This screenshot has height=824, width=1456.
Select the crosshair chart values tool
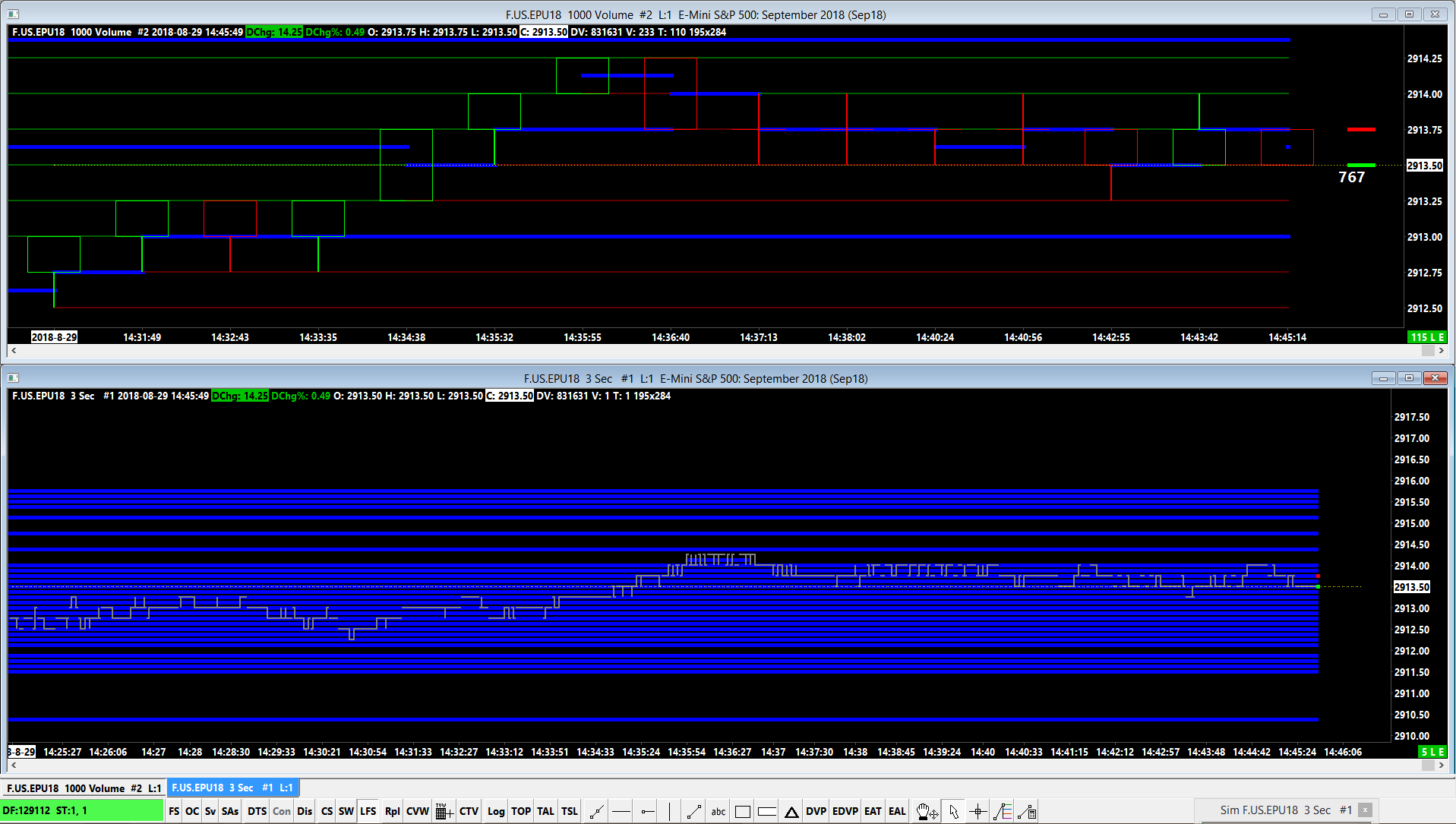pyautogui.click(x=978, y=811)
